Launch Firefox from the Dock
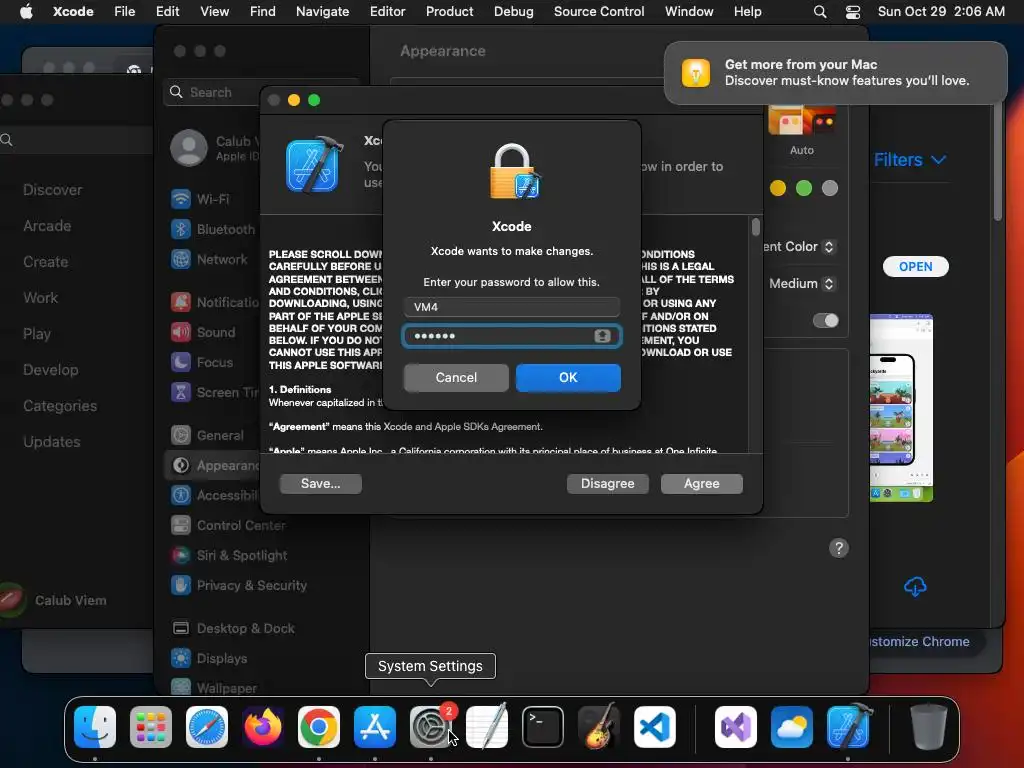The width and height of the screenshot is (1024, 768). coord(263,727)
